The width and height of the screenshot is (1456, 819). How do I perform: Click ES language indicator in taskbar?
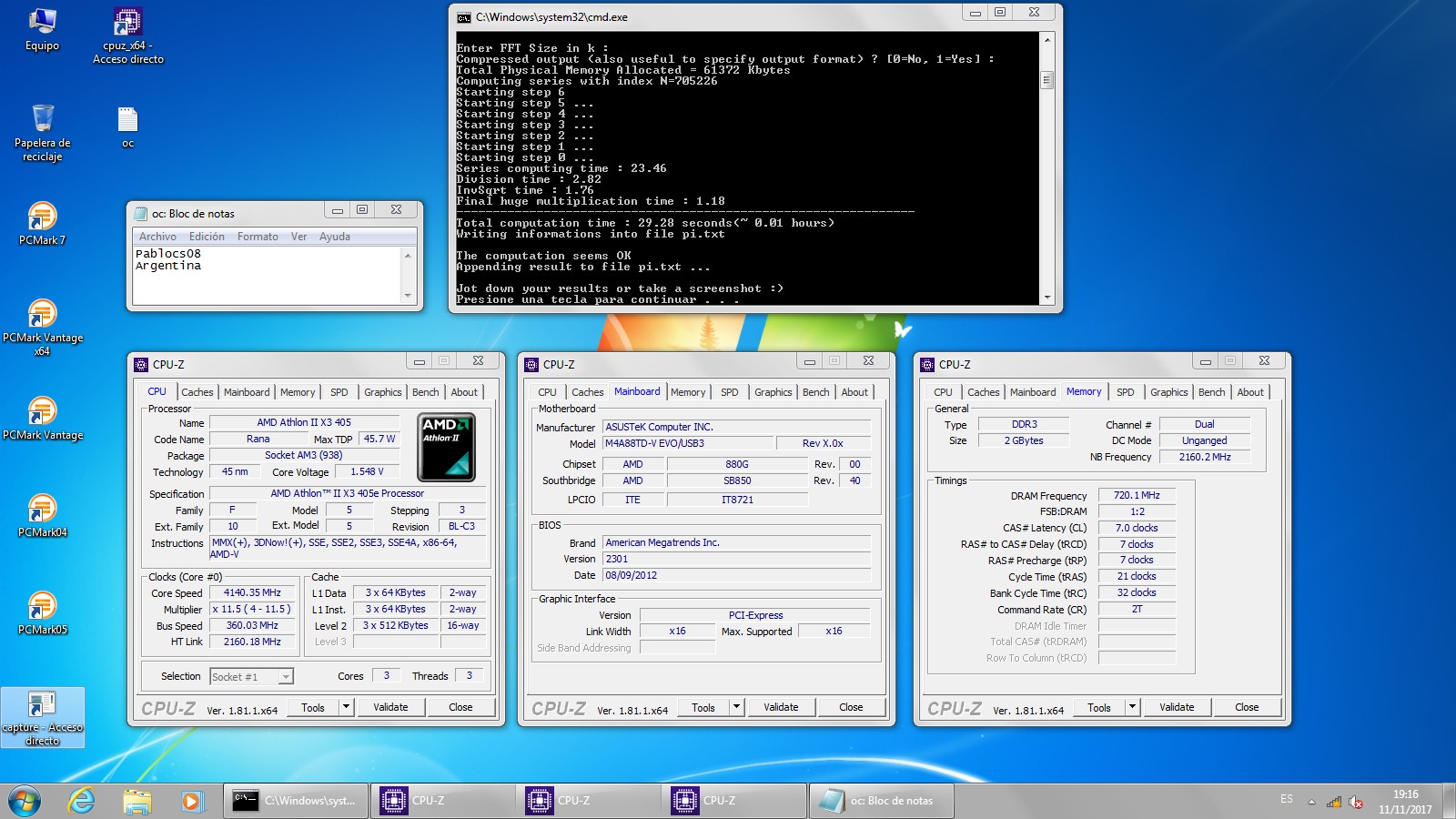click(x=1286, y=799)
